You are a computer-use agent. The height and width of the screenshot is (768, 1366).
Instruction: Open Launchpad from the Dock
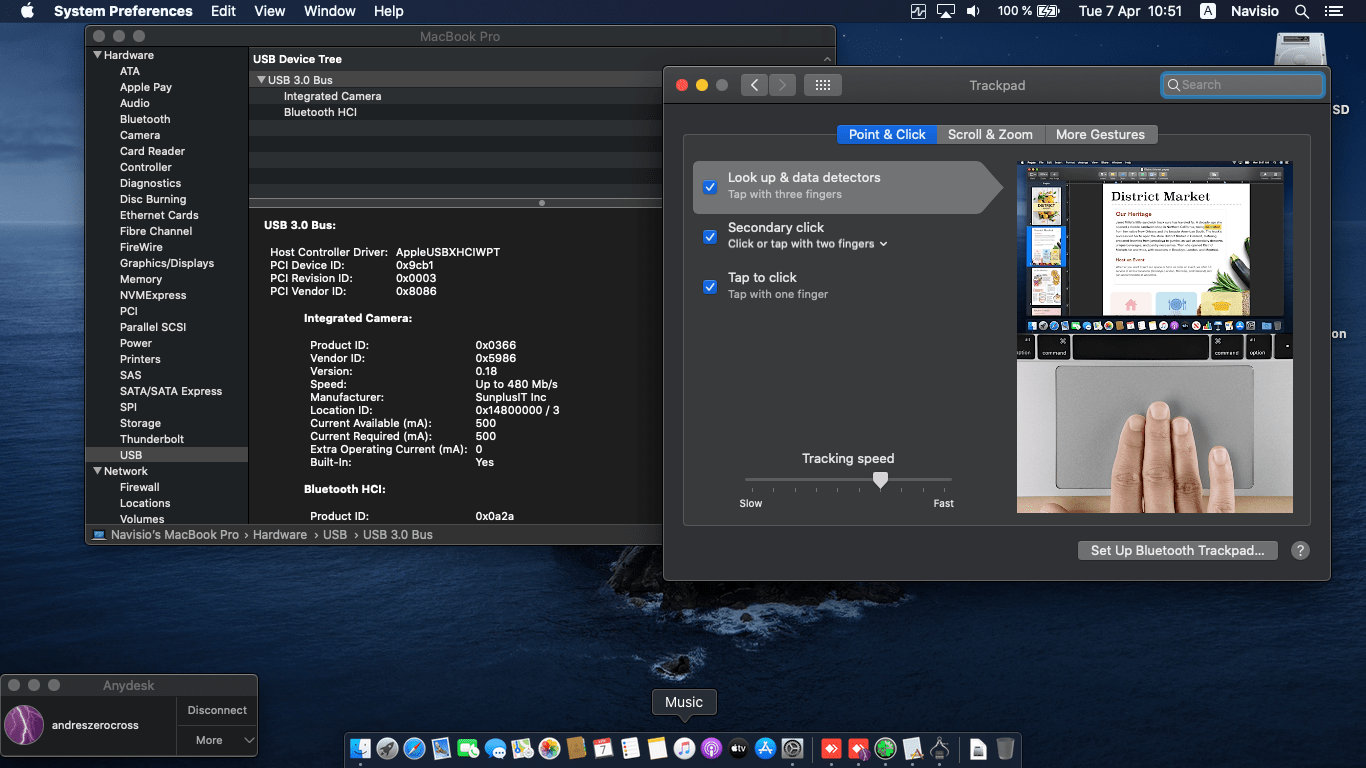click(x=387, y=748)
